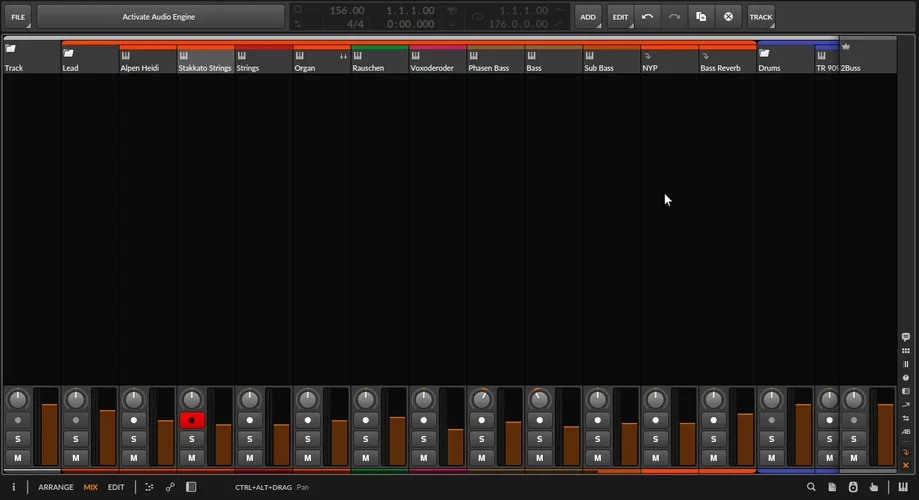This screenshot has width=919, height=500.
Task: Click the delete icon in top toolbar
Action: pyautogui.click(x=728, y=17)
